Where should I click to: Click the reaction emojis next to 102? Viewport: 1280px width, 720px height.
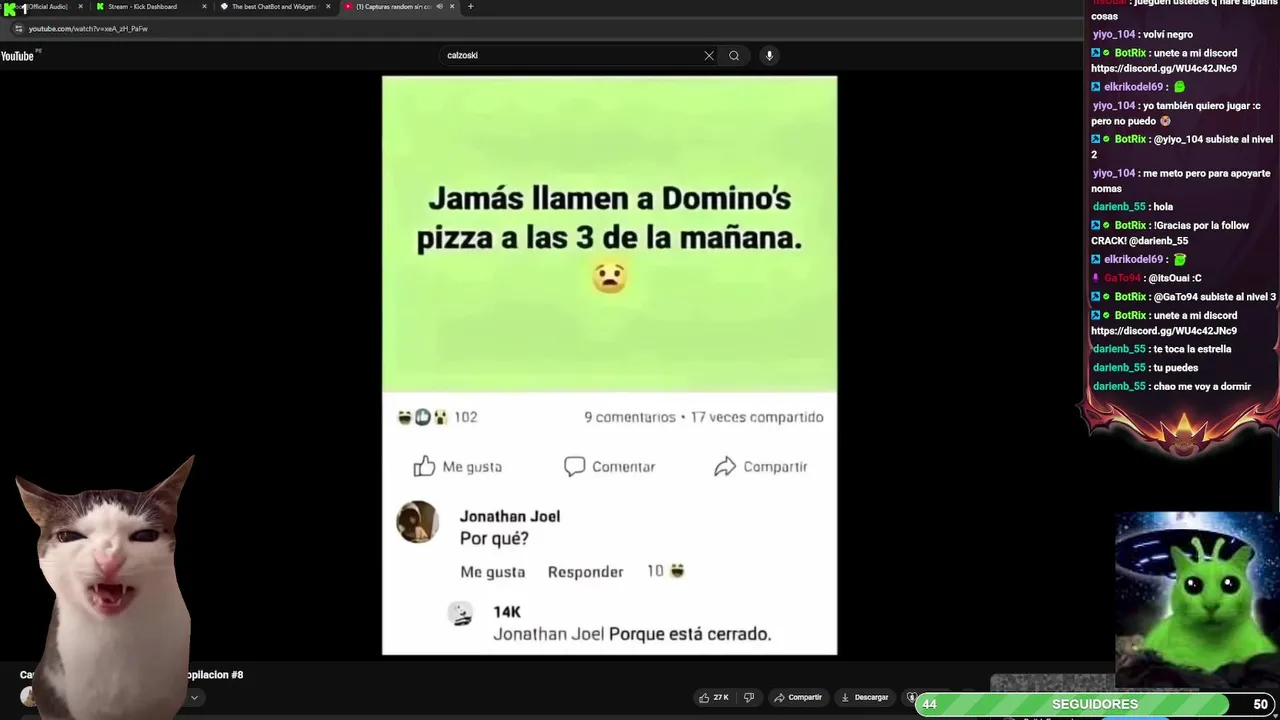(422, 417)
